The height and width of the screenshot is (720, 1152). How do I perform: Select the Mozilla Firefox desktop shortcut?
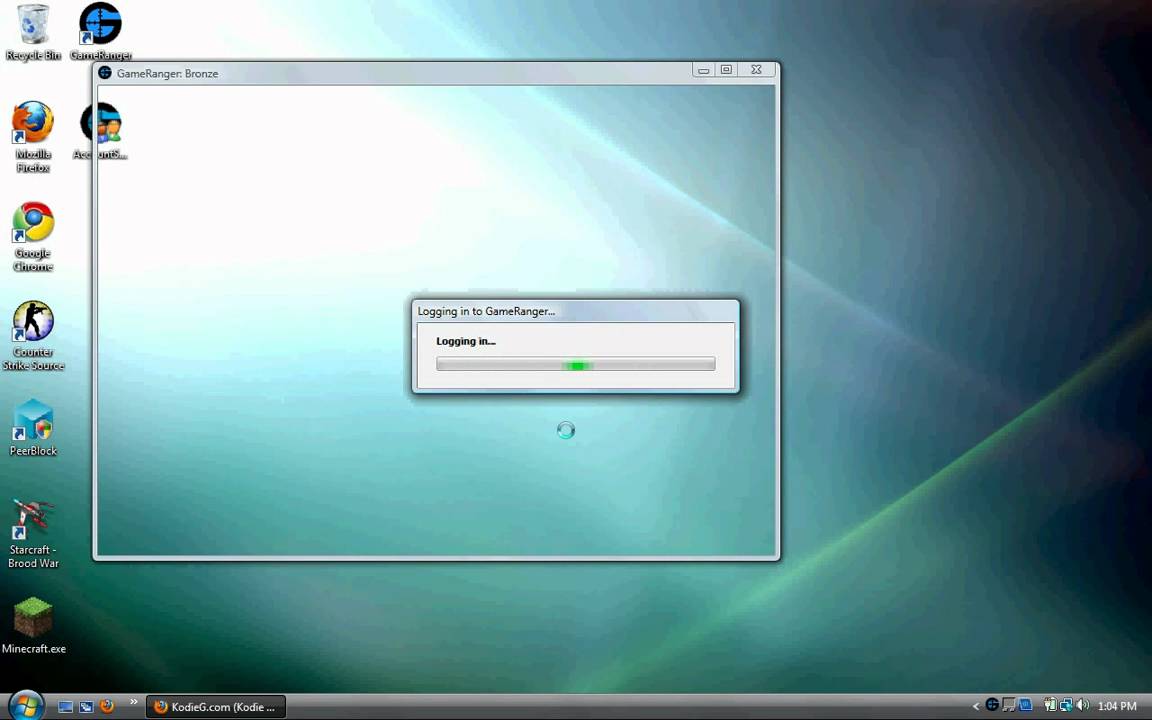coord(33,137)
